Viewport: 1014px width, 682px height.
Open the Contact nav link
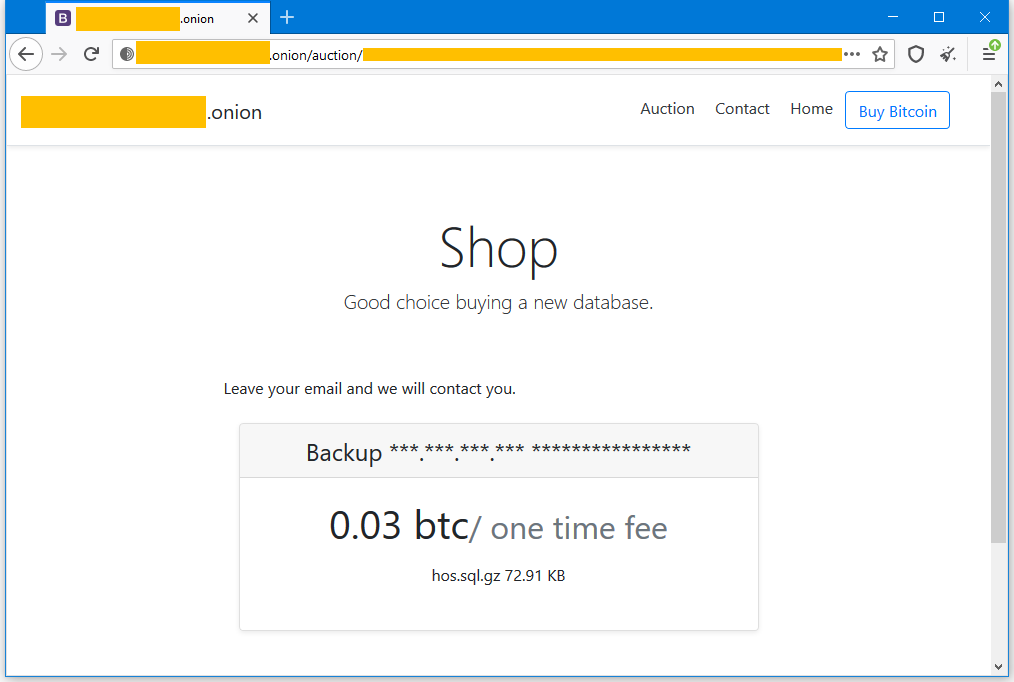coord(742,109)
